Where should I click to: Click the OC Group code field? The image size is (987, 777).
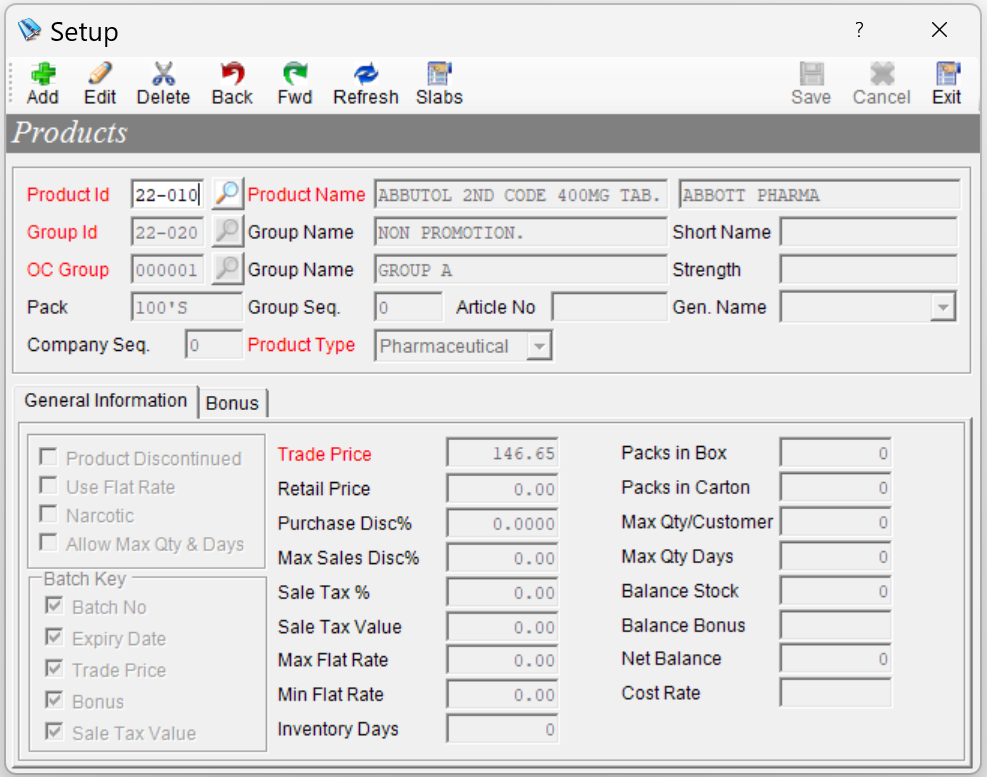click(168, 270)
